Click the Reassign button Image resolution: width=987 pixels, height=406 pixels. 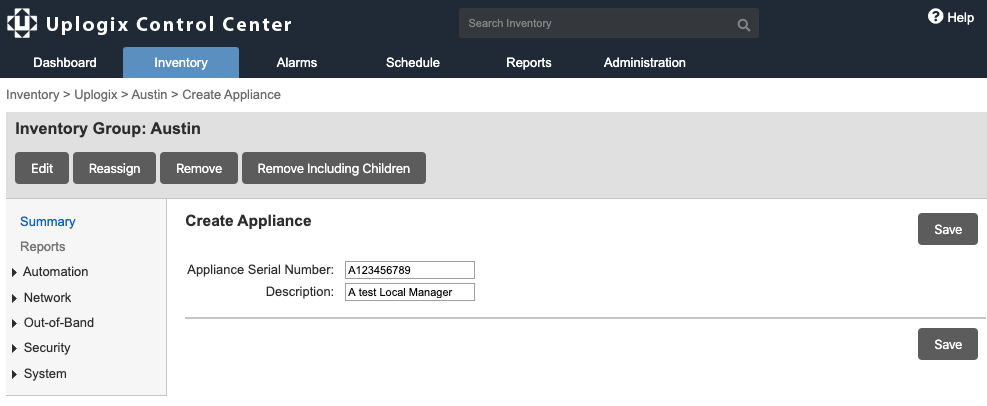pos(114,168)
